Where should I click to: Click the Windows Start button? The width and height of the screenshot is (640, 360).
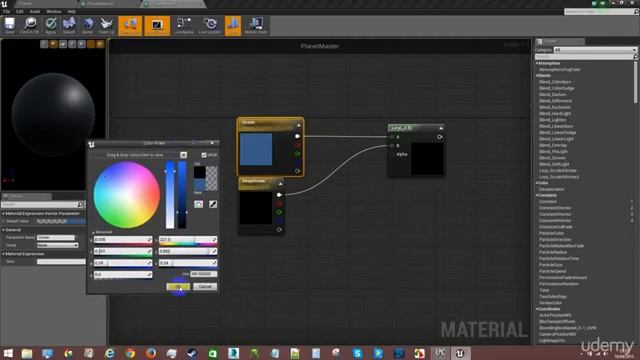click(8, 353)
